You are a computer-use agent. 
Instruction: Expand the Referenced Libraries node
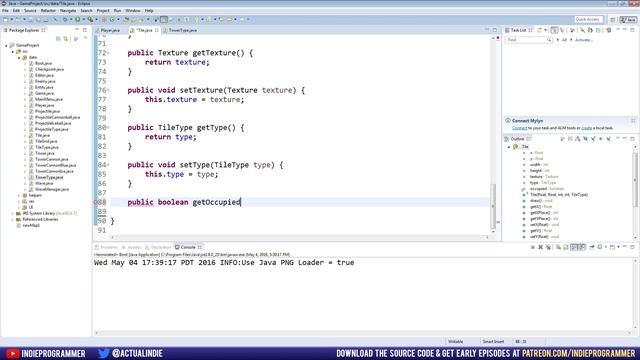click(x=13, y=220)
